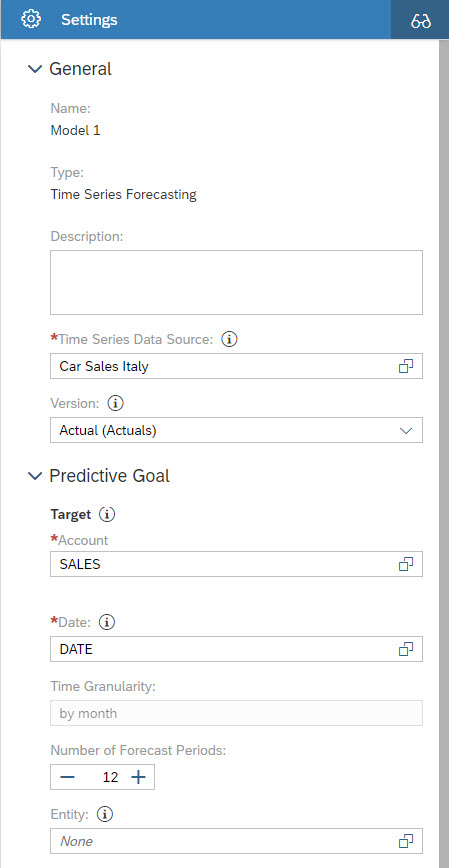Click the Time Granularity by month field
449x868 pixels.
pos(236,713)
